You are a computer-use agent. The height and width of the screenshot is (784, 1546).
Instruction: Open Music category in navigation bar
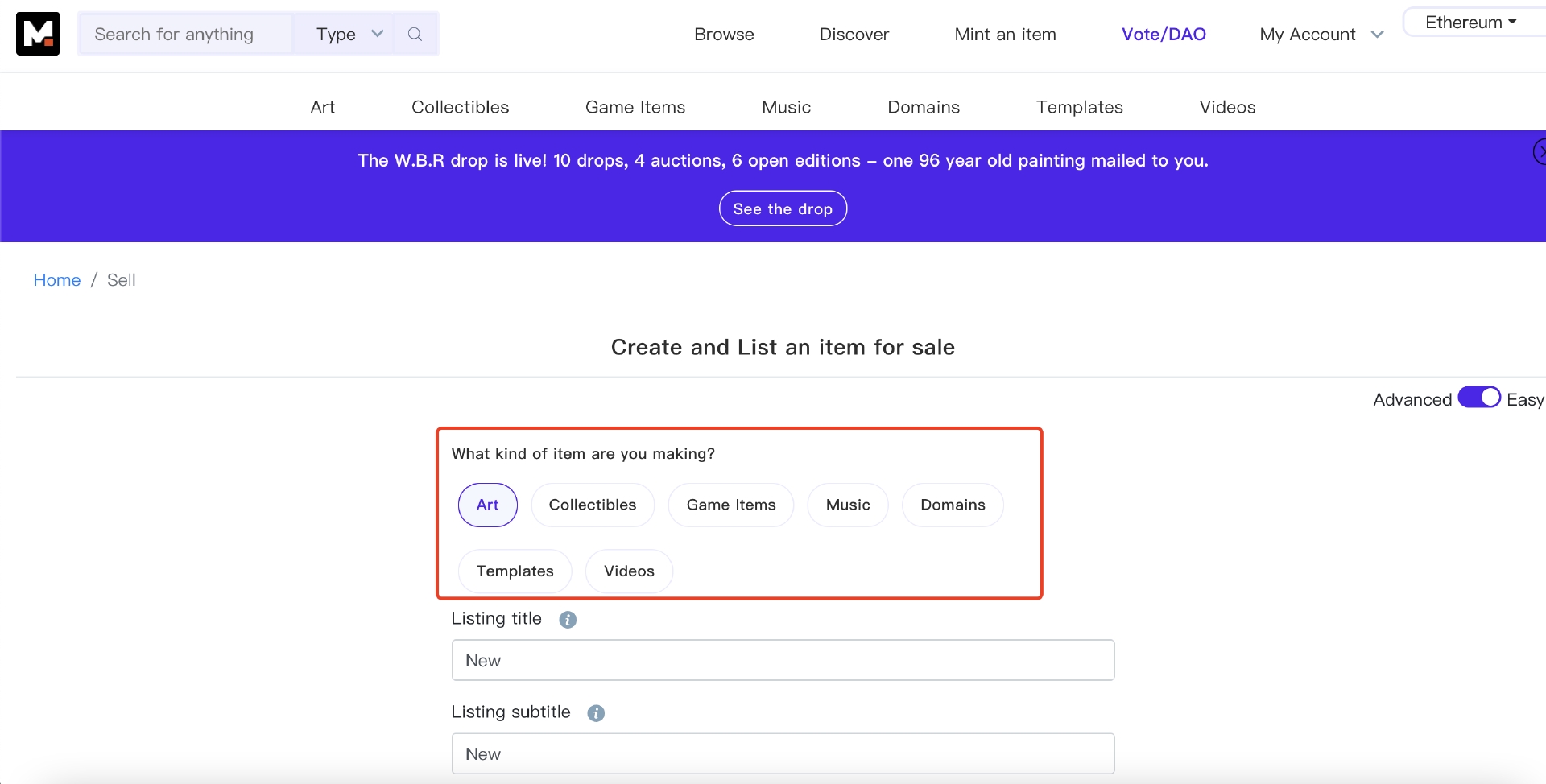tap(786, 107)
